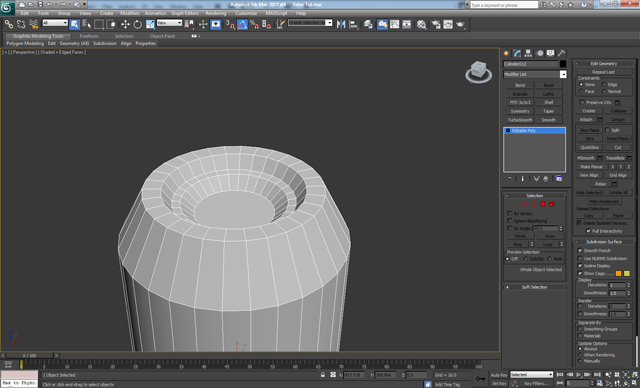Click the Symmetry modifier button
The height and width of the screenshot is (388, 640).
520,111
